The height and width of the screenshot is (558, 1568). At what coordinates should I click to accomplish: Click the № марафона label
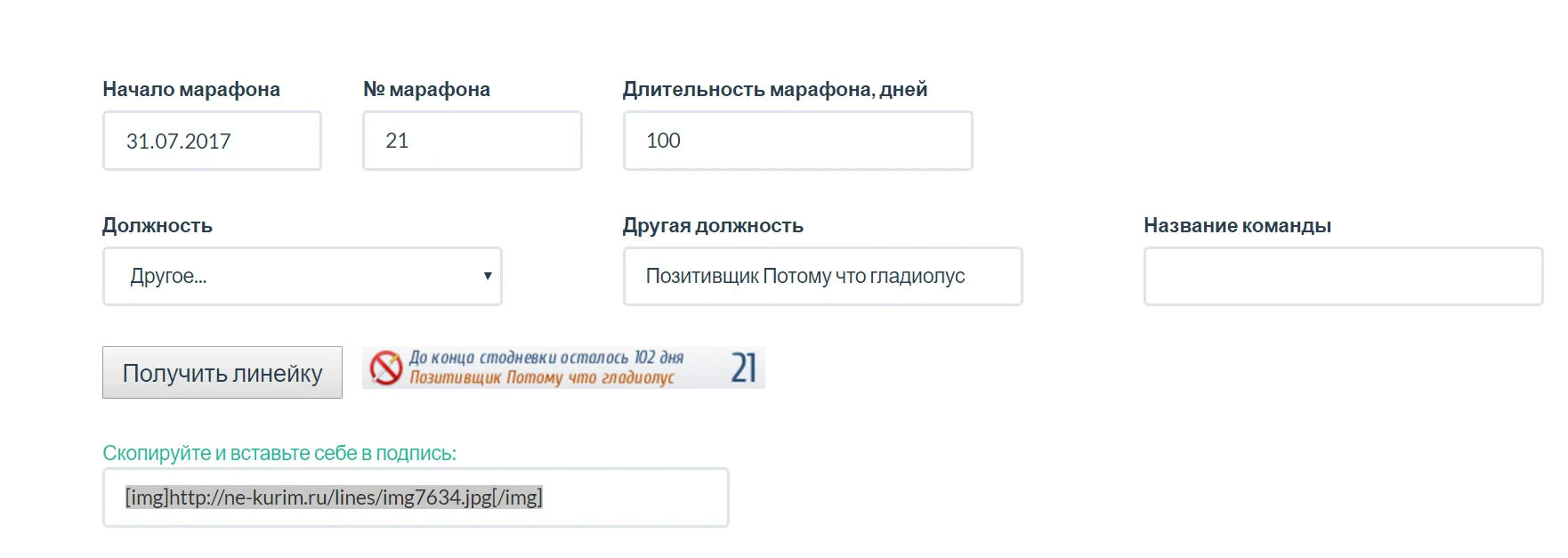click(x=426, y=89)
